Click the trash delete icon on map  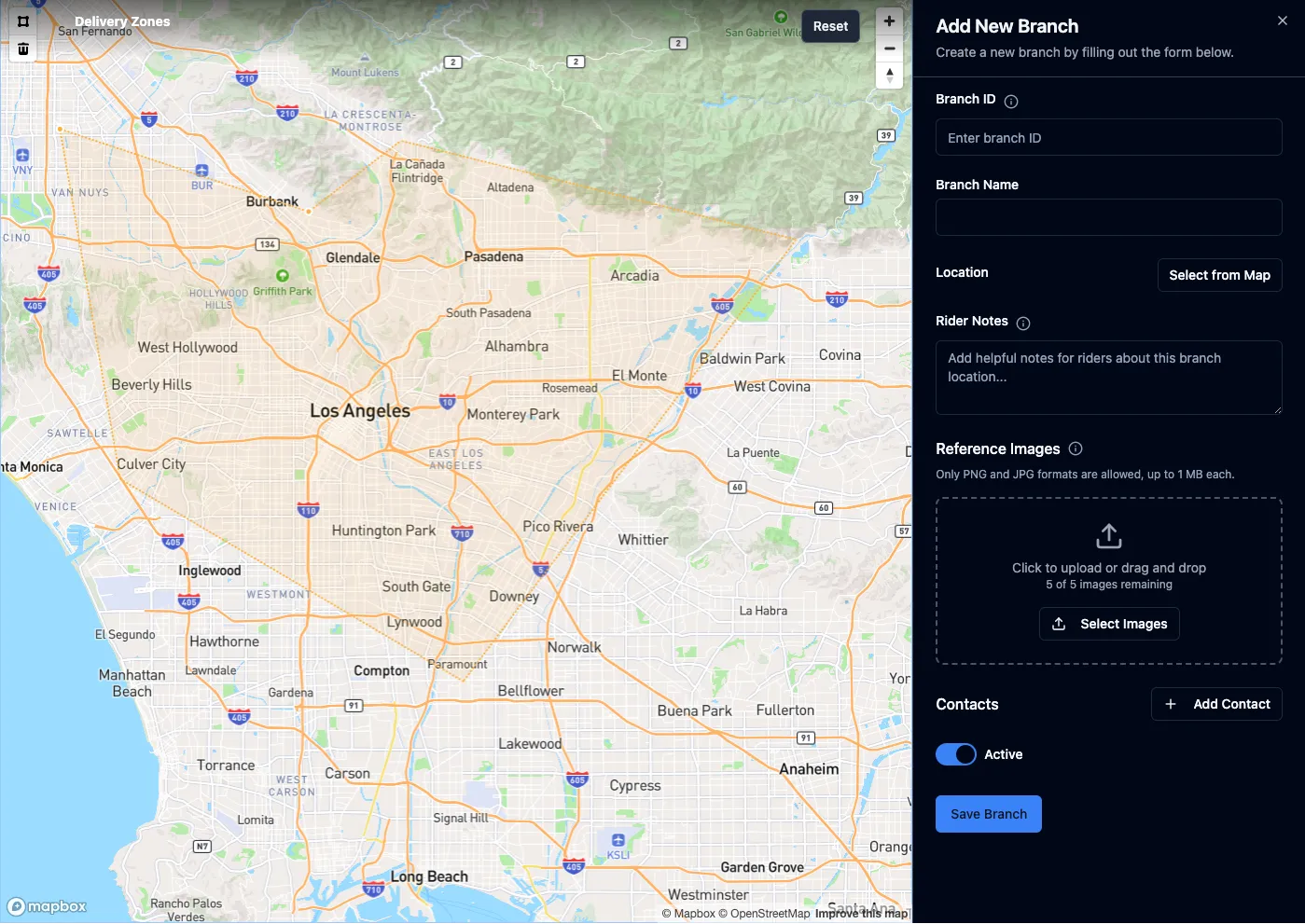pos(23,48)
